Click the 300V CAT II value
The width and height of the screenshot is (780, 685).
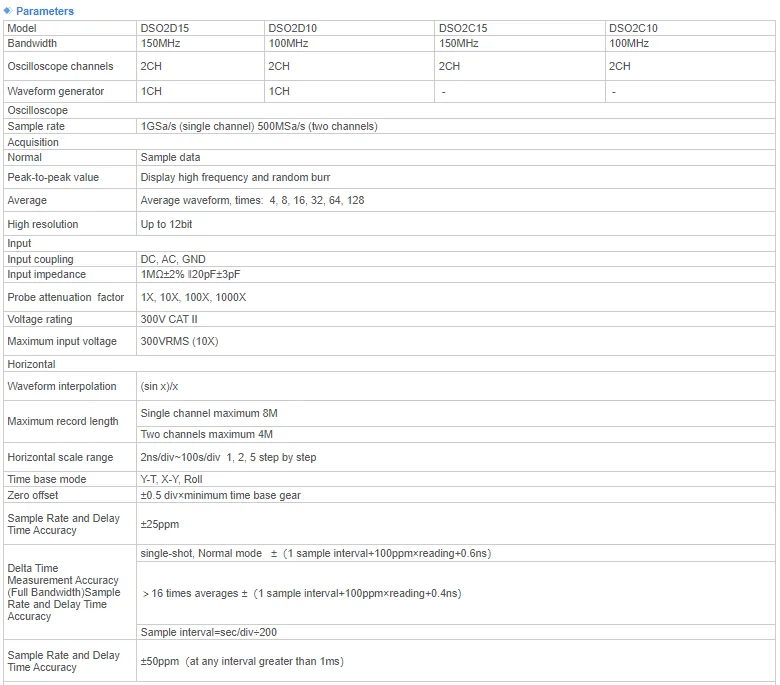[x=169, y=319]
